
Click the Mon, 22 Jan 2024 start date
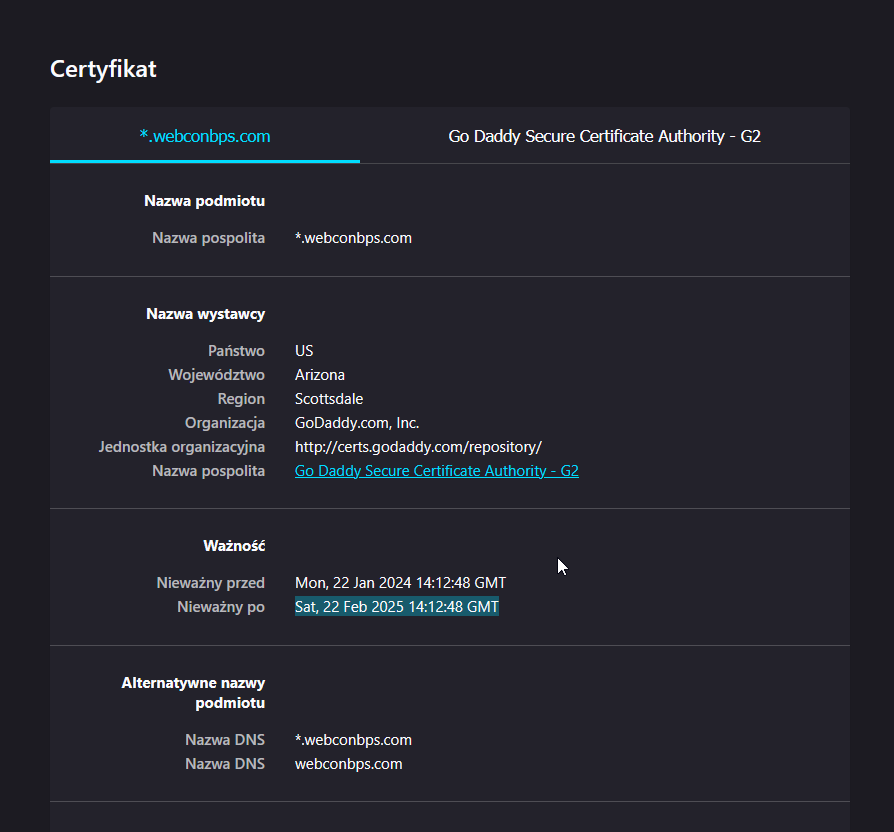tap(400, 583)
